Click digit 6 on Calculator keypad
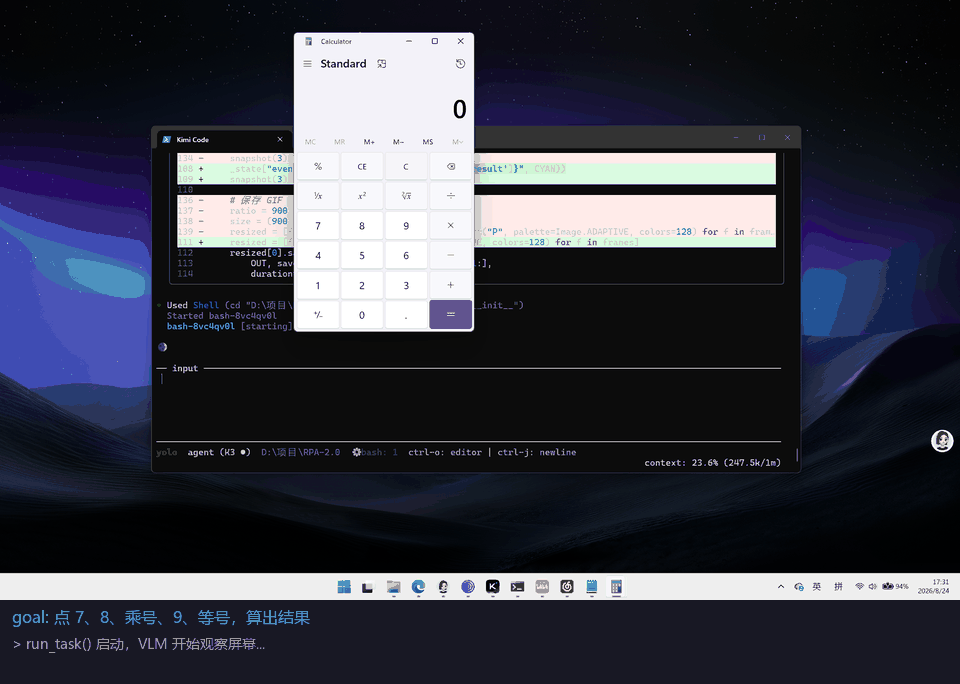Image resolution: width=960 pixels, height=684 pixels. click(406, 255)
